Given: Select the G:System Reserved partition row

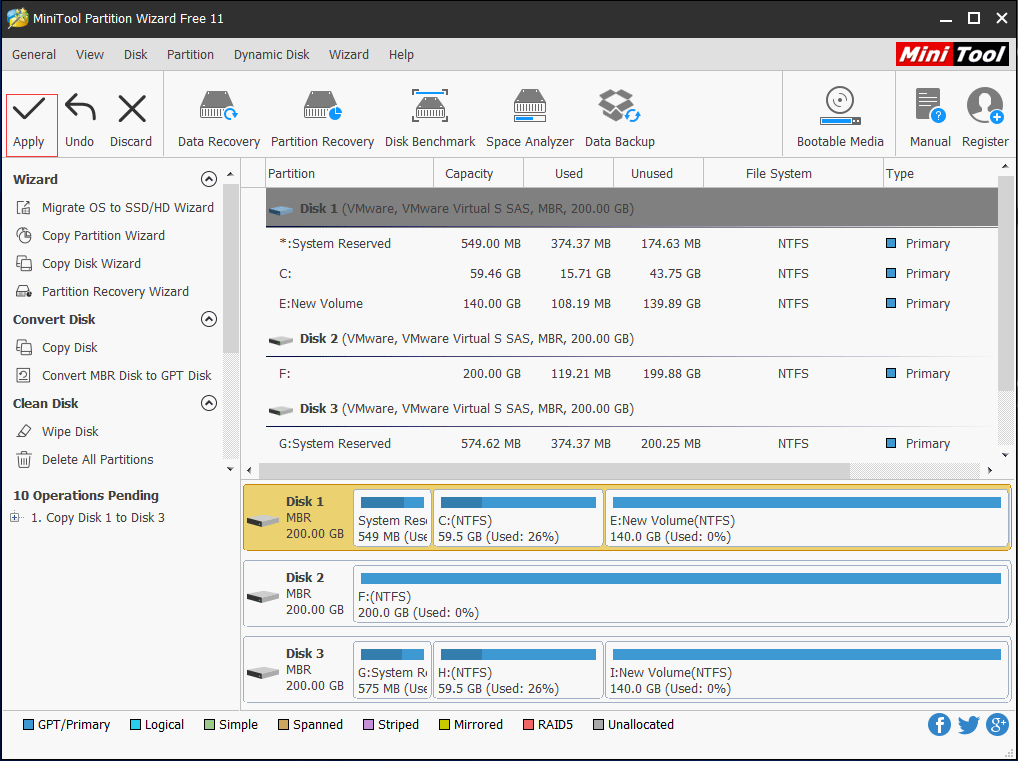Looking at the screenshot, I should tap(632, 443).
